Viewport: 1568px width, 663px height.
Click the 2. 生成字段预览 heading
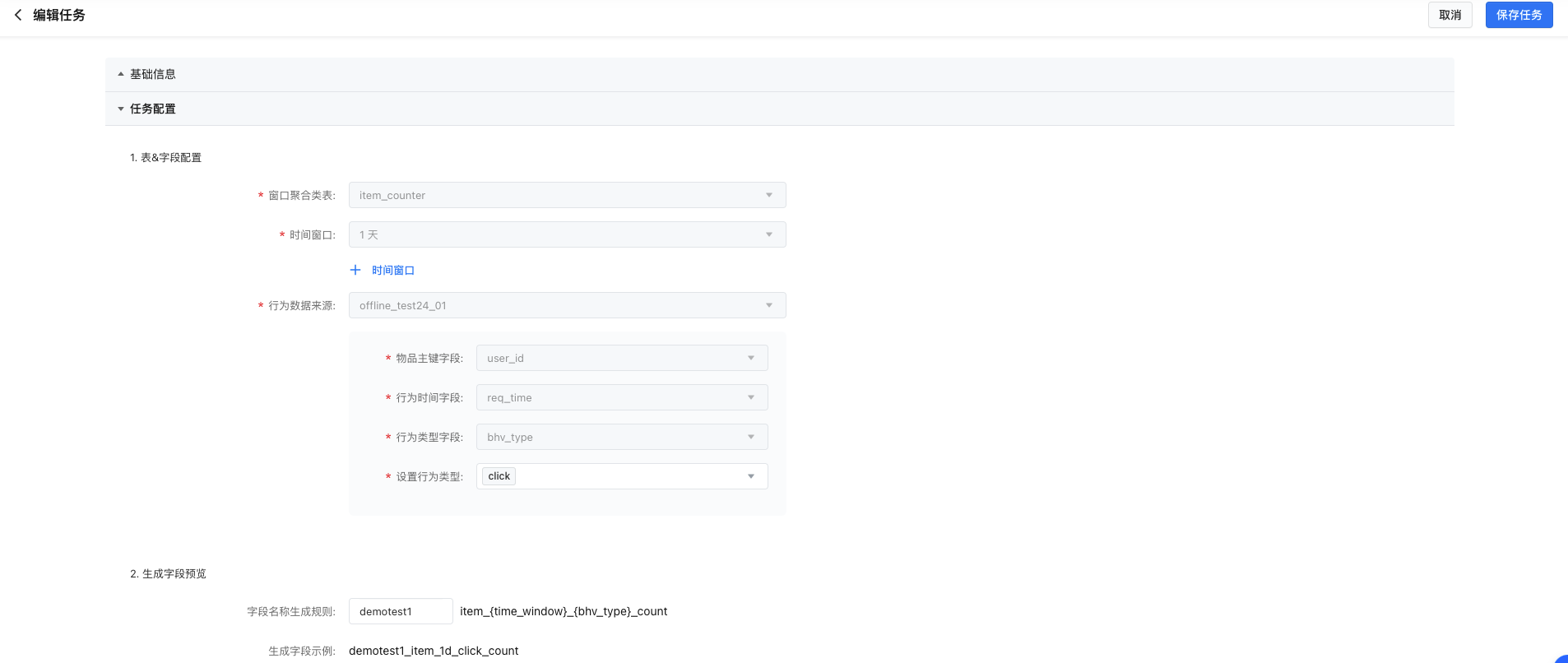168,573
